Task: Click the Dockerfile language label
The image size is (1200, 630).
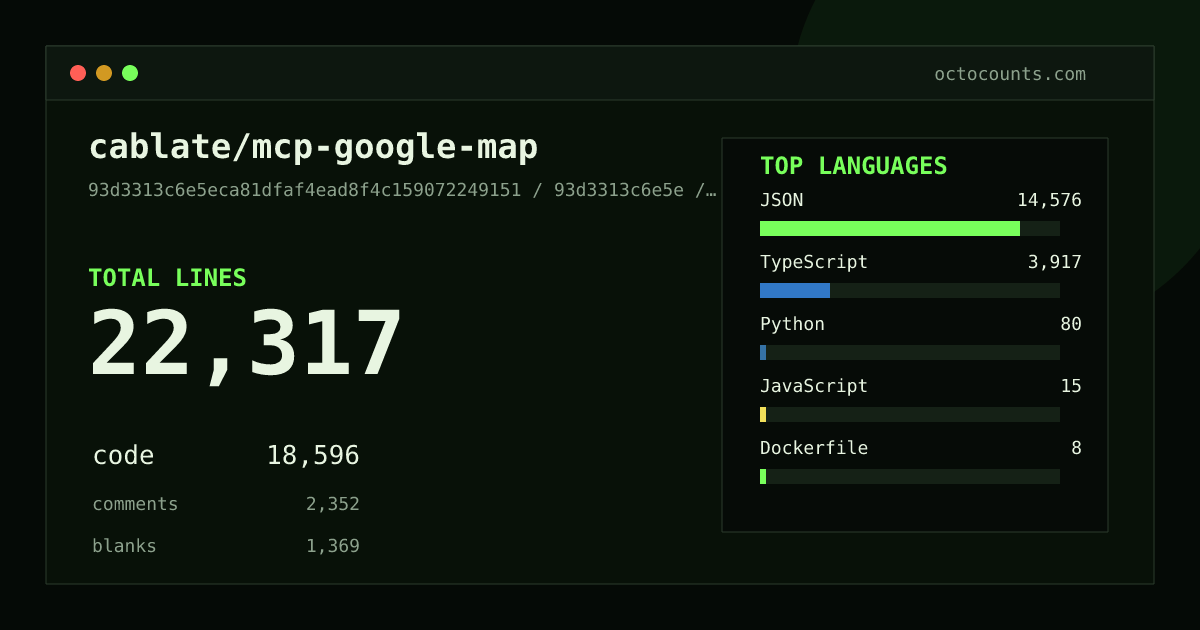Action: coord(814,448)
